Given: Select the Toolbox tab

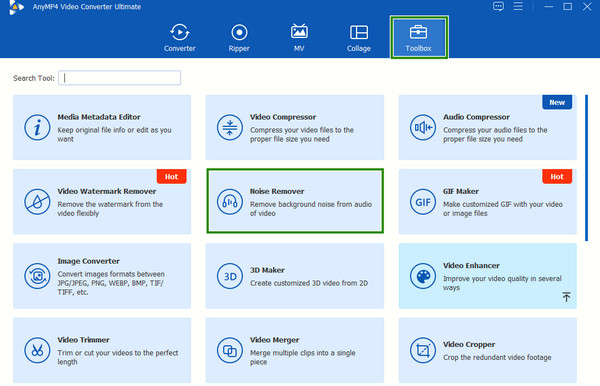Looking at the screenshot, I should [x=419, y=37].
